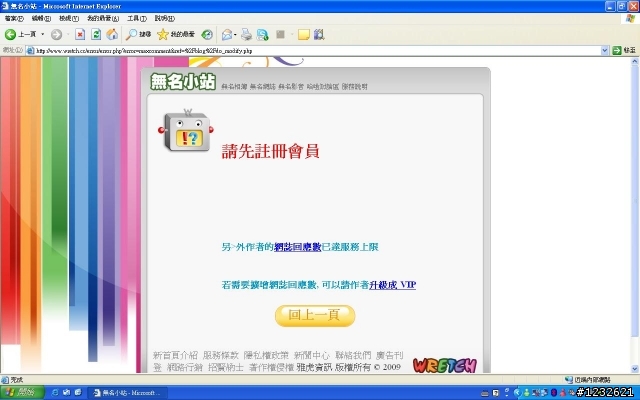Open the History clock icon in toolbar
Viewport: 640px width, 400px height.
pyautogui.click(x=207, y=35)
